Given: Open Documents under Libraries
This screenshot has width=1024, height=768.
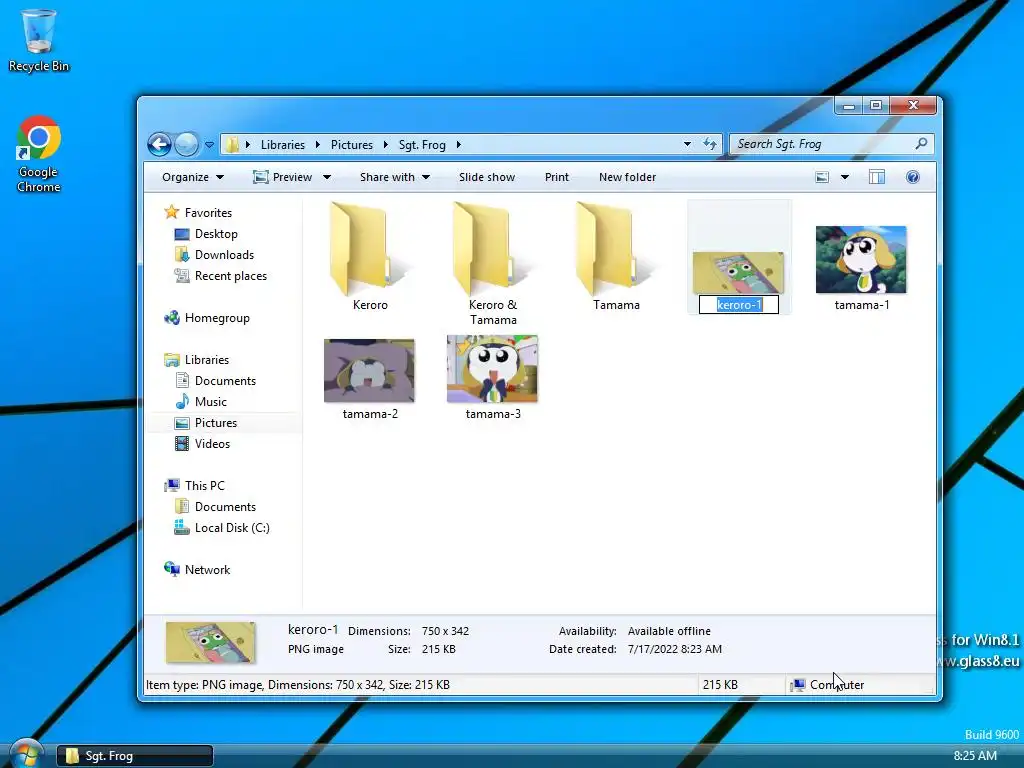Looking at the screenshot, I should (225, 381).
